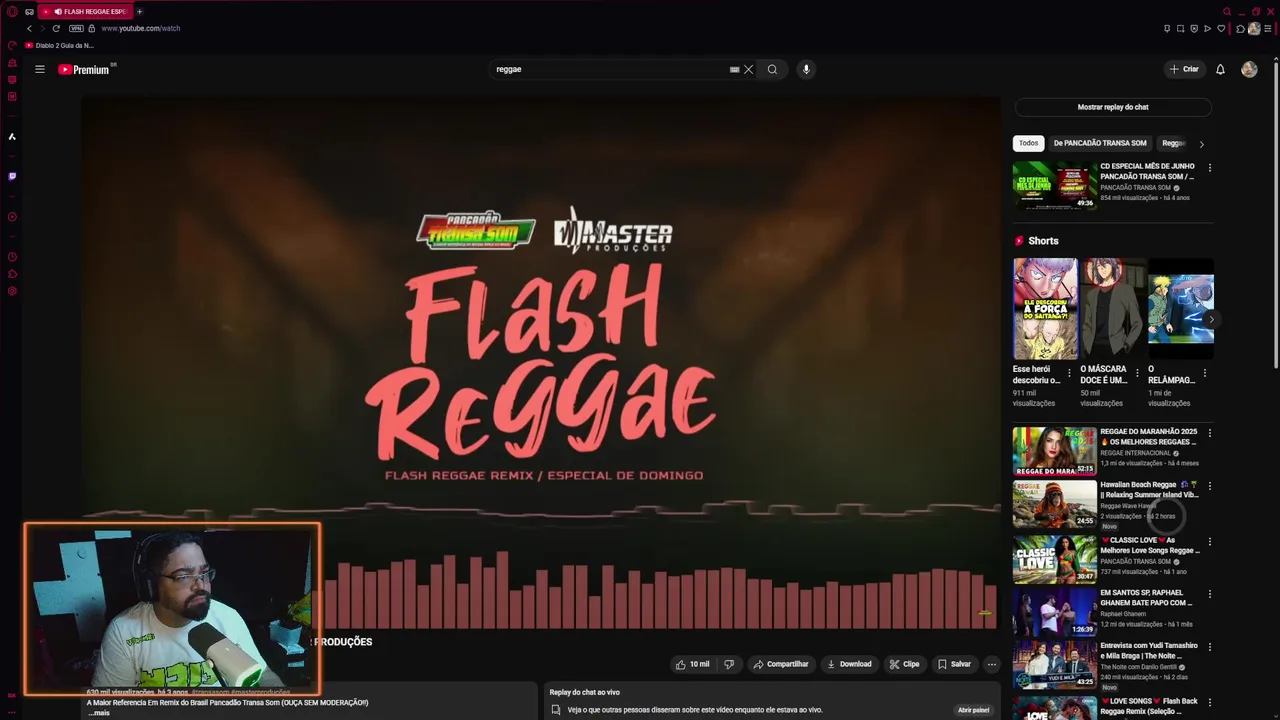
Task: Click into the reggae search field
Action: [x=610, y=69]
